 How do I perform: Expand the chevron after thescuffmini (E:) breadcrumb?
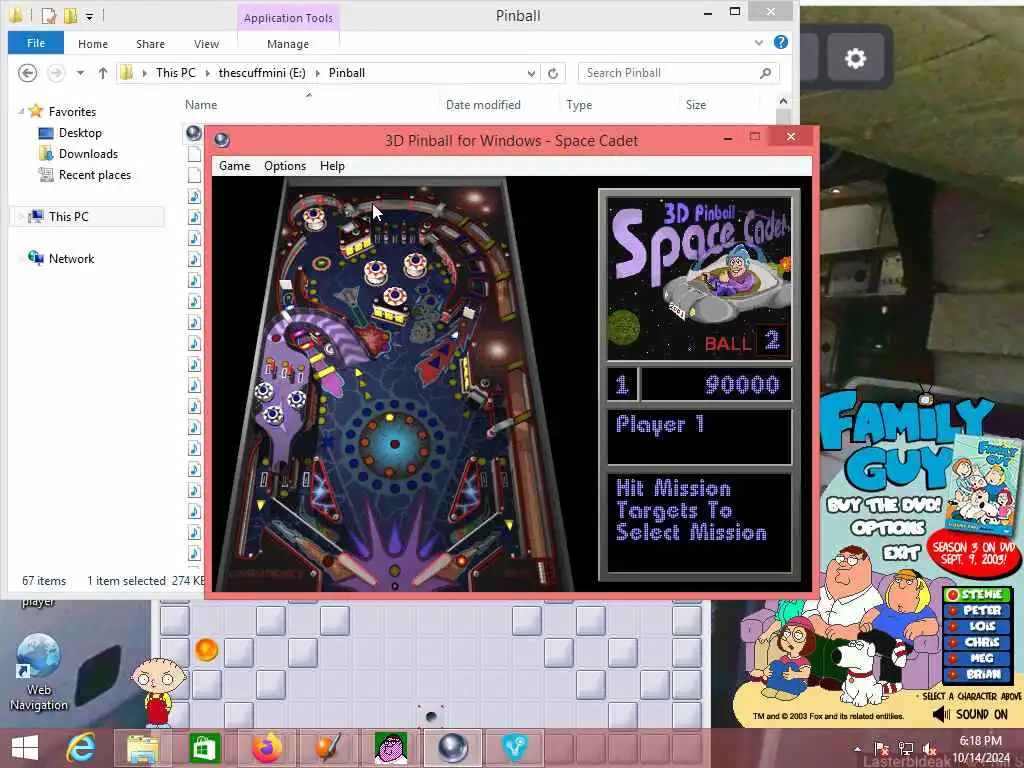[317, 73]
